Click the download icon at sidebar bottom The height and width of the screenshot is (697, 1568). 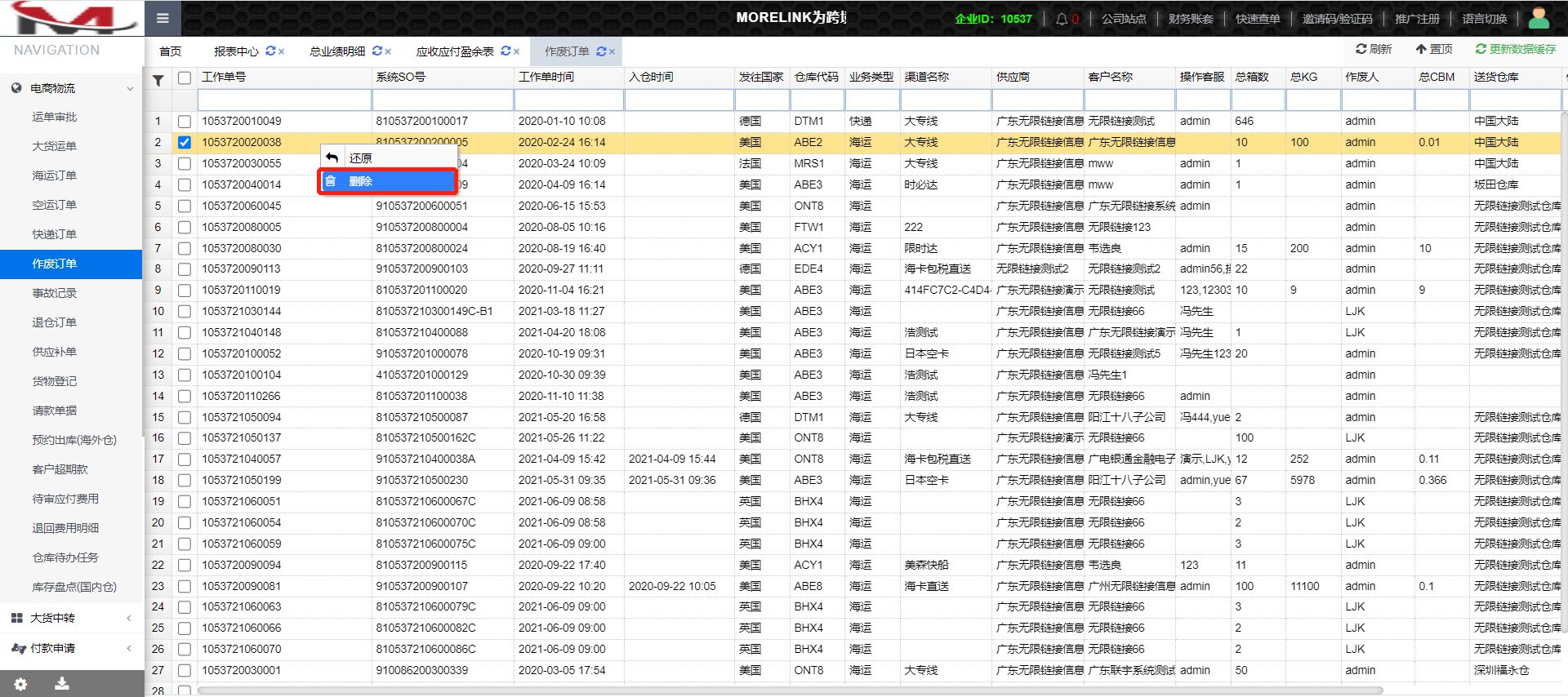(61, 684)
